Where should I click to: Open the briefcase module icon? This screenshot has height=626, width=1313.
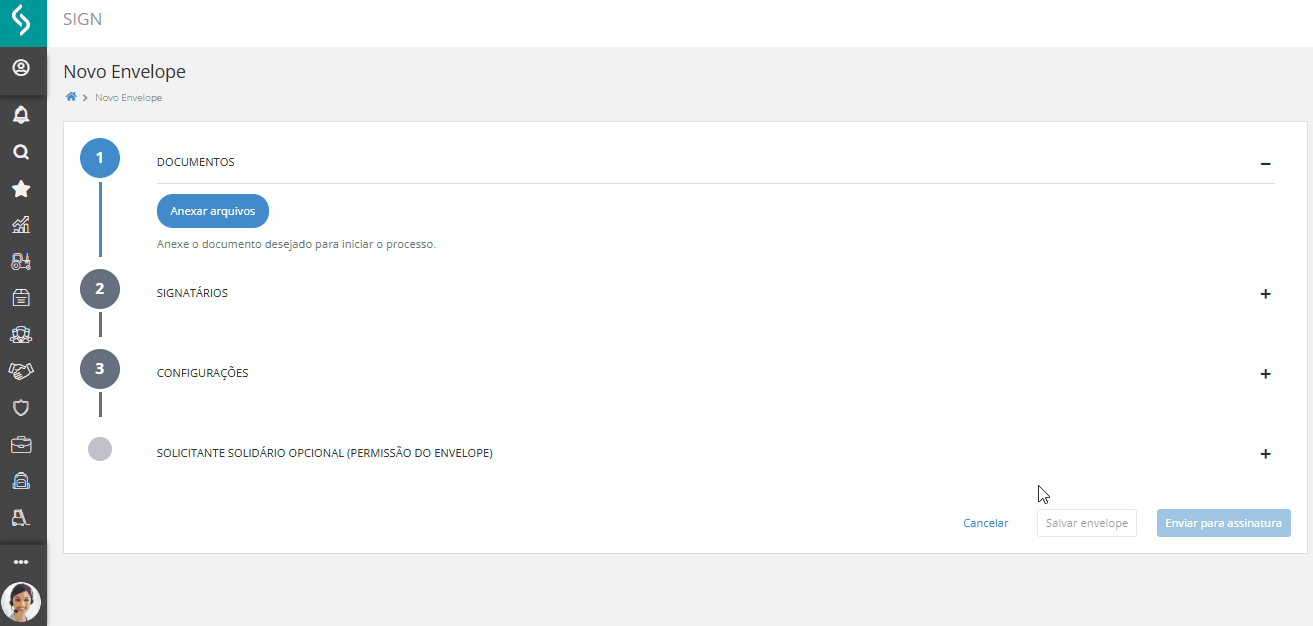(21, 445)
